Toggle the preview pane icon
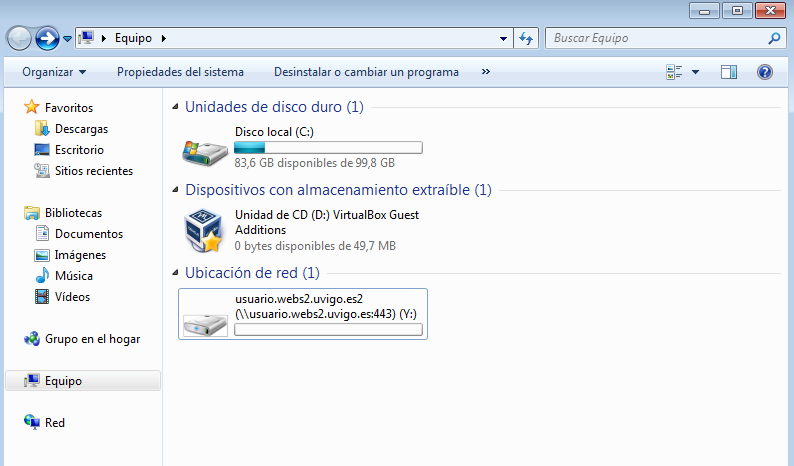794x466 pixels. pyautogui.click(x=728, y=72)
